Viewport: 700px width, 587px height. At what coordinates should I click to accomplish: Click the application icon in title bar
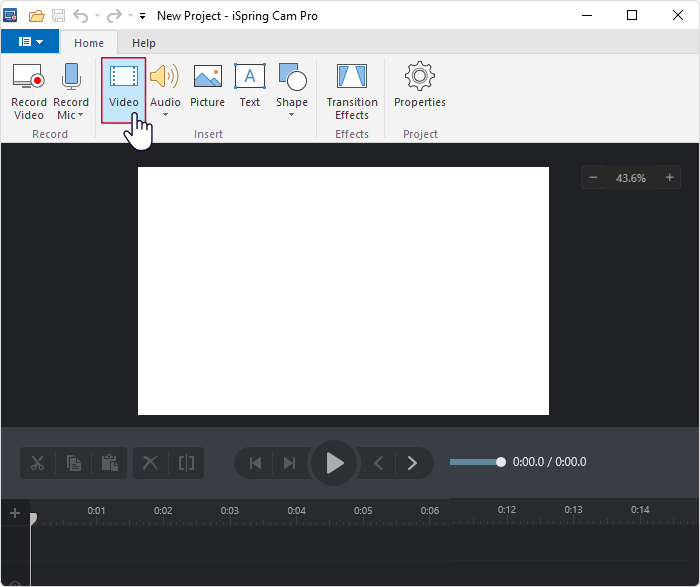10,16
